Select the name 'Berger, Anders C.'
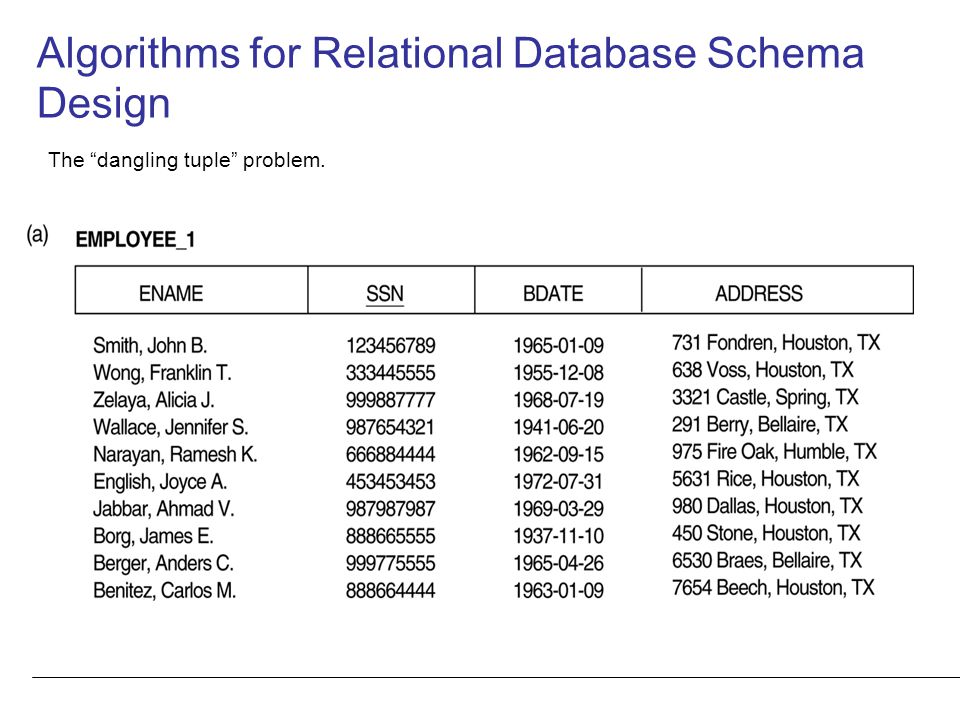The width and height of the screenshot is (960, 720). pyautogui.click(x=163, y=563)
